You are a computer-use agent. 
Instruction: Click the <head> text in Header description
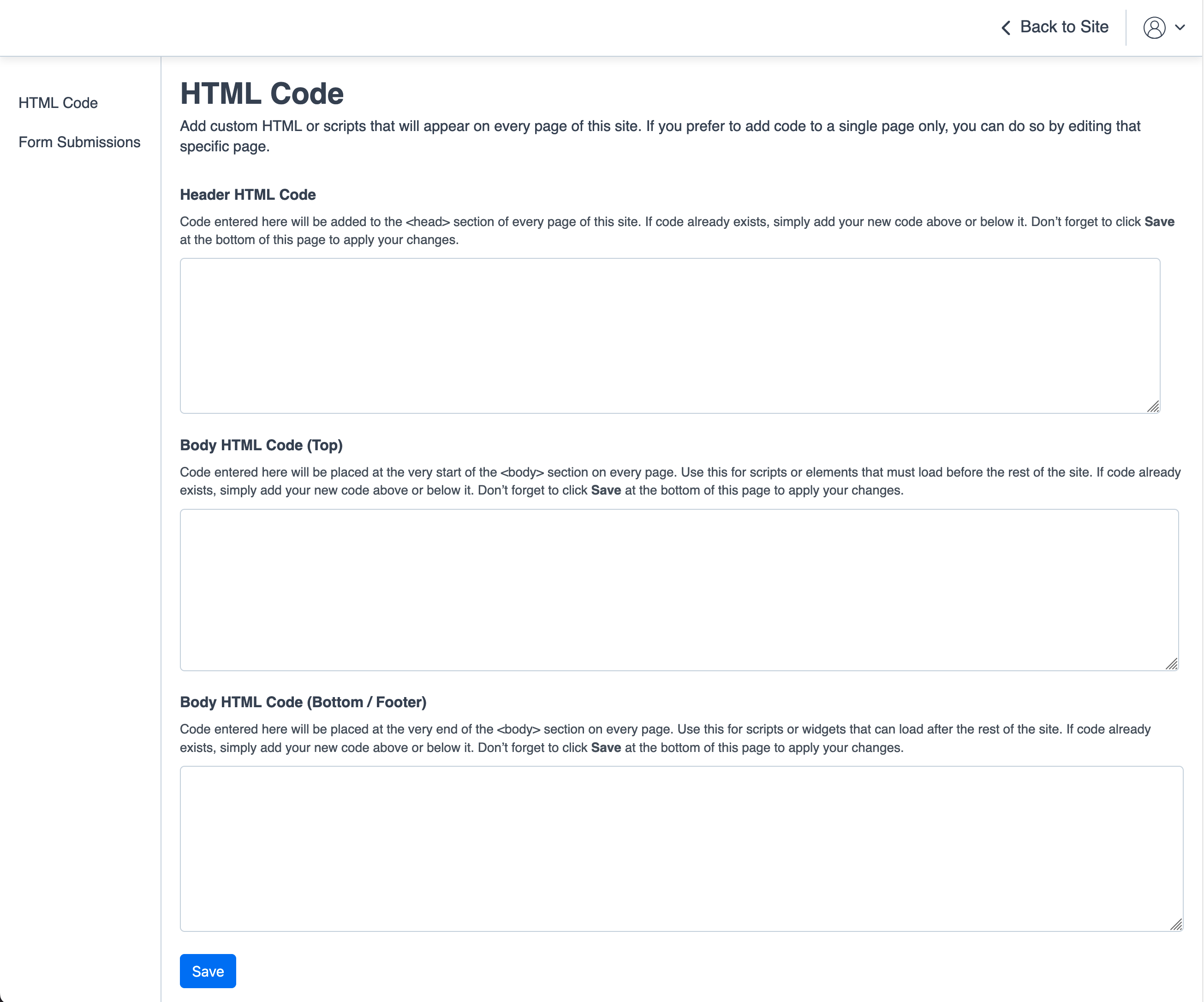pyautogui.click(x=428, y=222)
